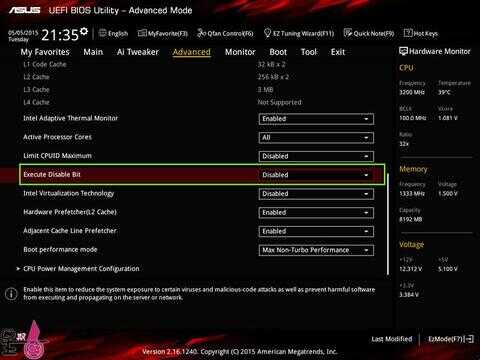The image size is (480, 360).
Task: Launch EZ Tuning Wizard(F11) bulb icon
Action: point(267,33)
